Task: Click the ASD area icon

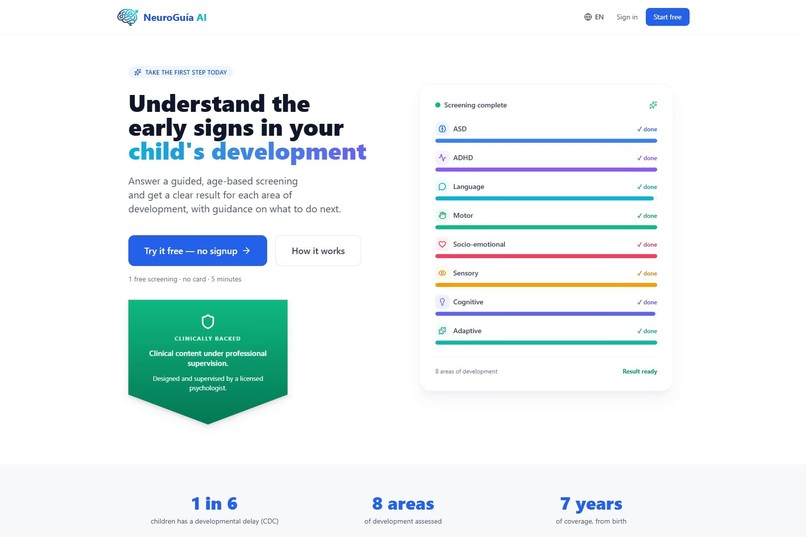Action: coord(442,128)
